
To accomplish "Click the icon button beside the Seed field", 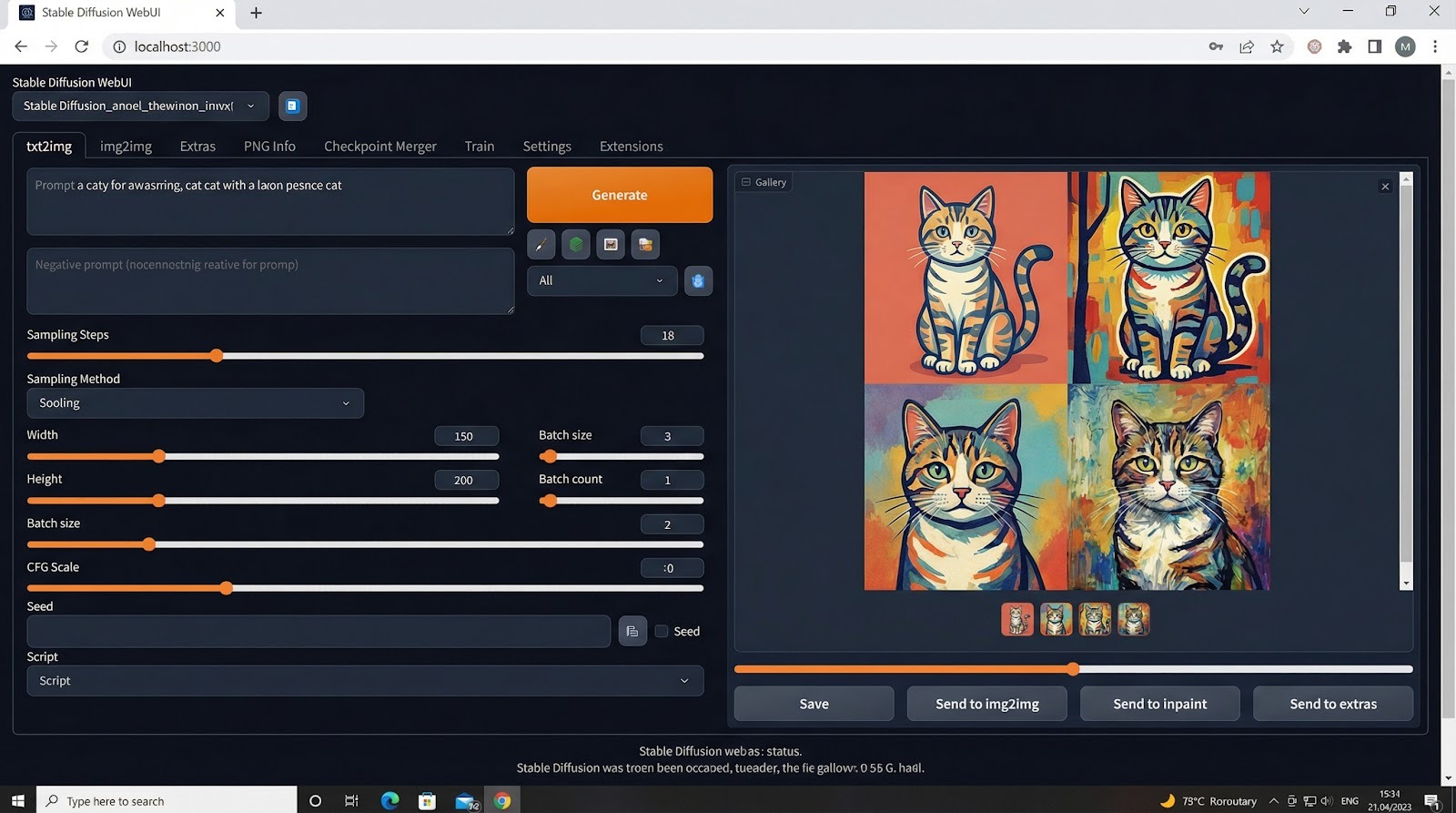I will click(632, 631).
